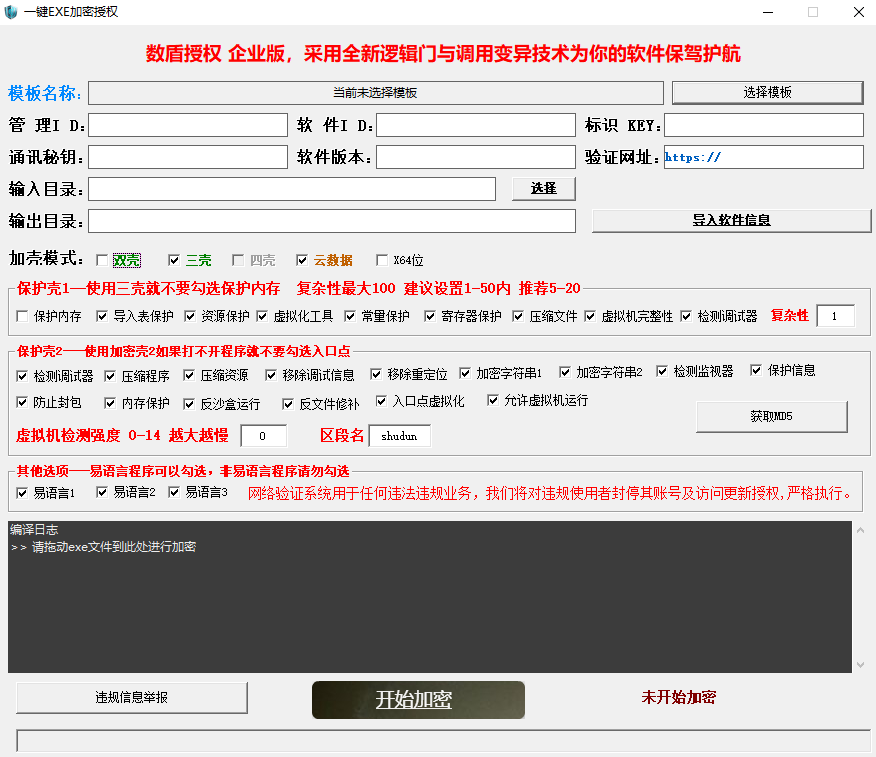This screenshot has width=876, height=757.
Task: Enable the 四壳 encryption mode checkbox
Action: coord(237,259)
